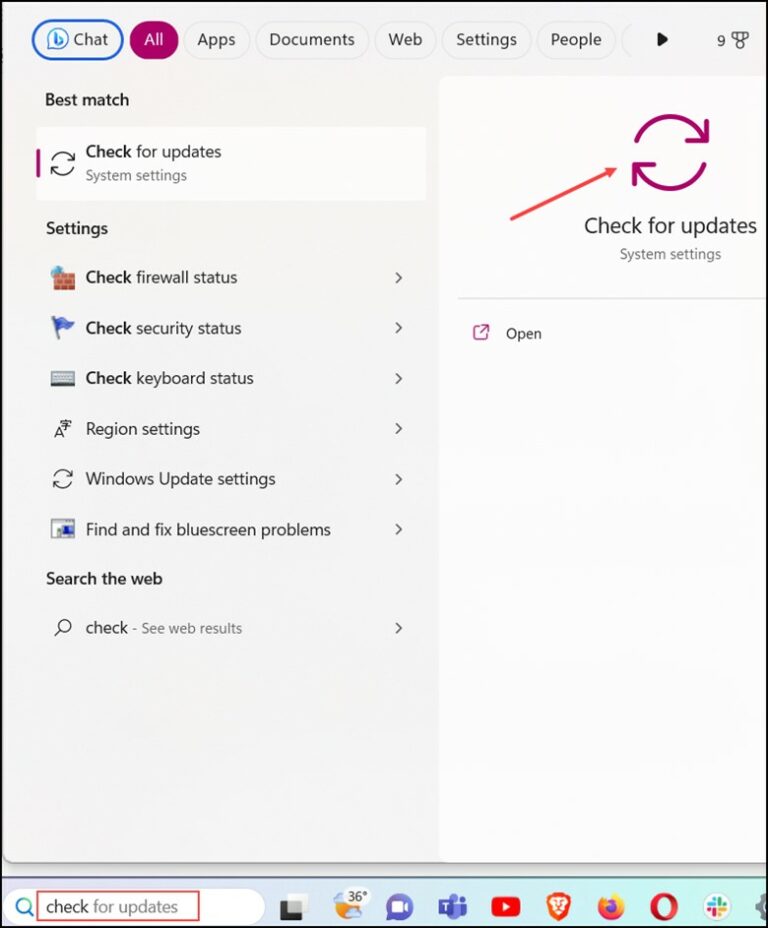The image size is (768, 928).
Task: Expand Check firewall status chevron
Action: coord(398,278)
